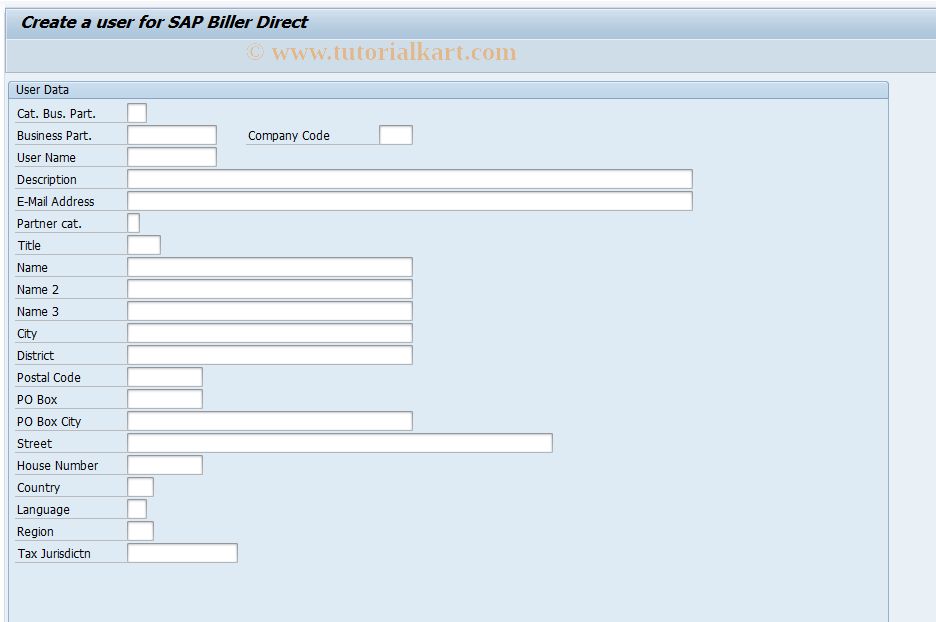Select the Company Code input field
936x622 pixels.
coord(396,136)
